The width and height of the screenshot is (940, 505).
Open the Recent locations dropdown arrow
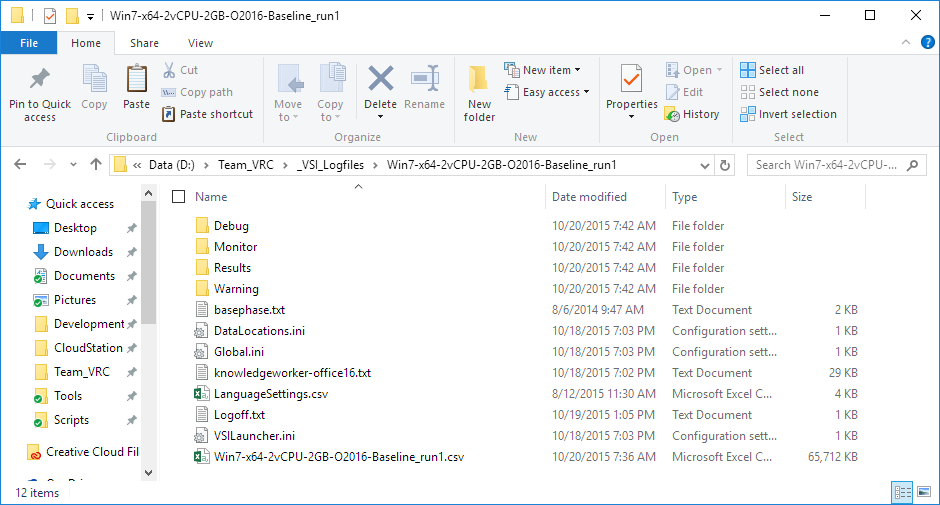73,164
